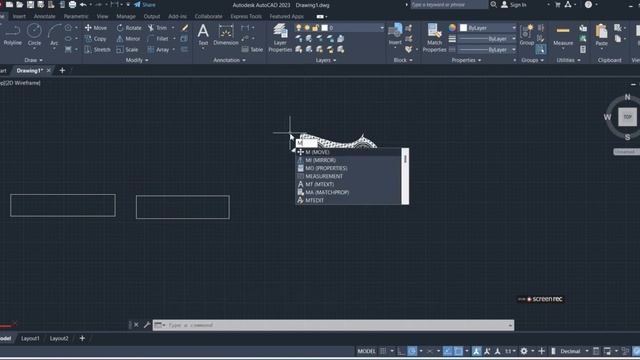Toggle 2D object snap in status bar
The height and width of the screenshot is (360, 640).
458,351
